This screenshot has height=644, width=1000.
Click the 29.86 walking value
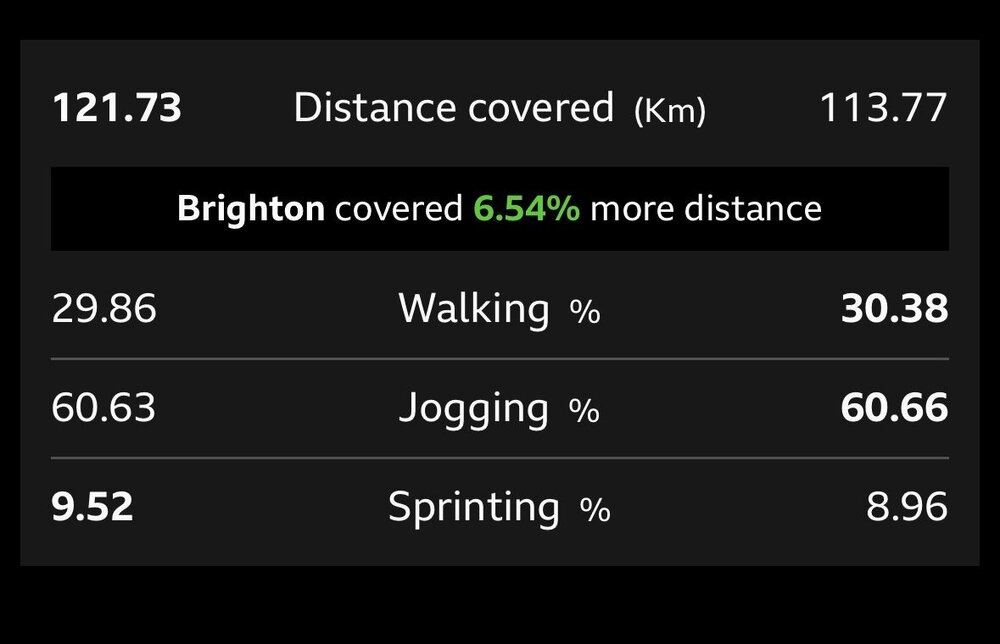pos(104,309)
